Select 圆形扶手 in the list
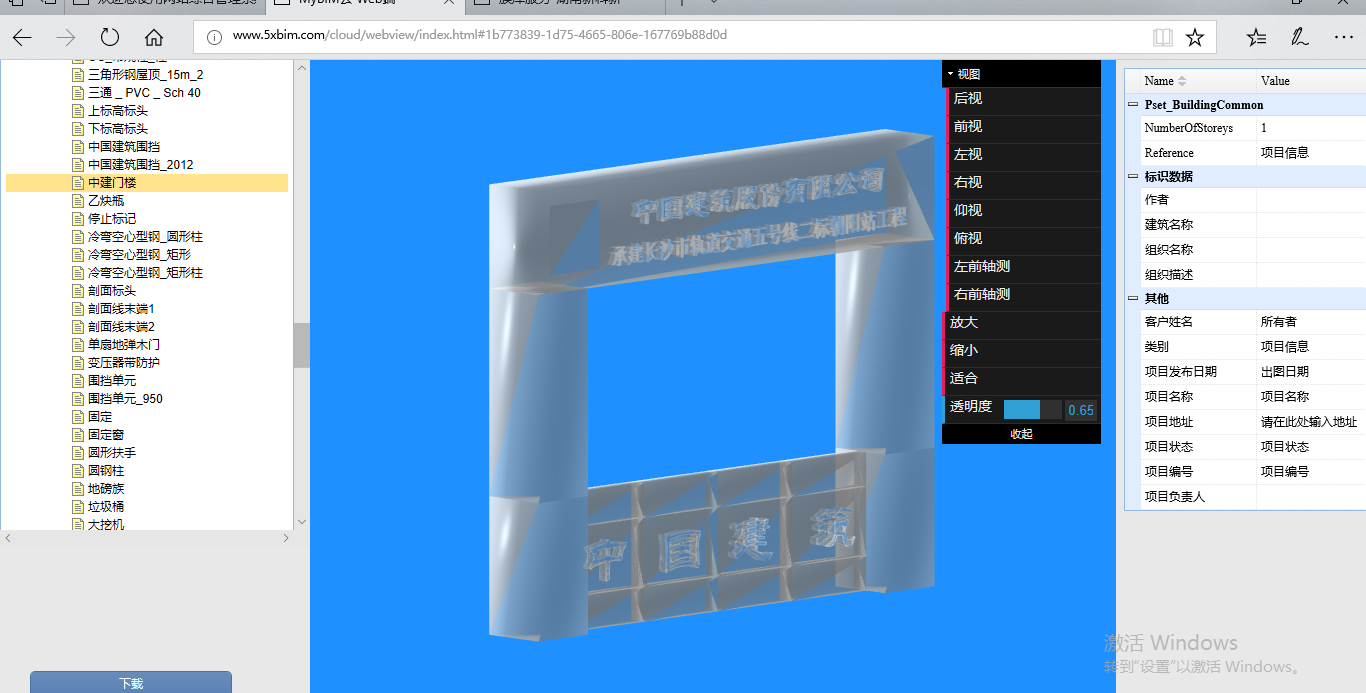This screenshot has width=1366, height=693. [112, 453]
